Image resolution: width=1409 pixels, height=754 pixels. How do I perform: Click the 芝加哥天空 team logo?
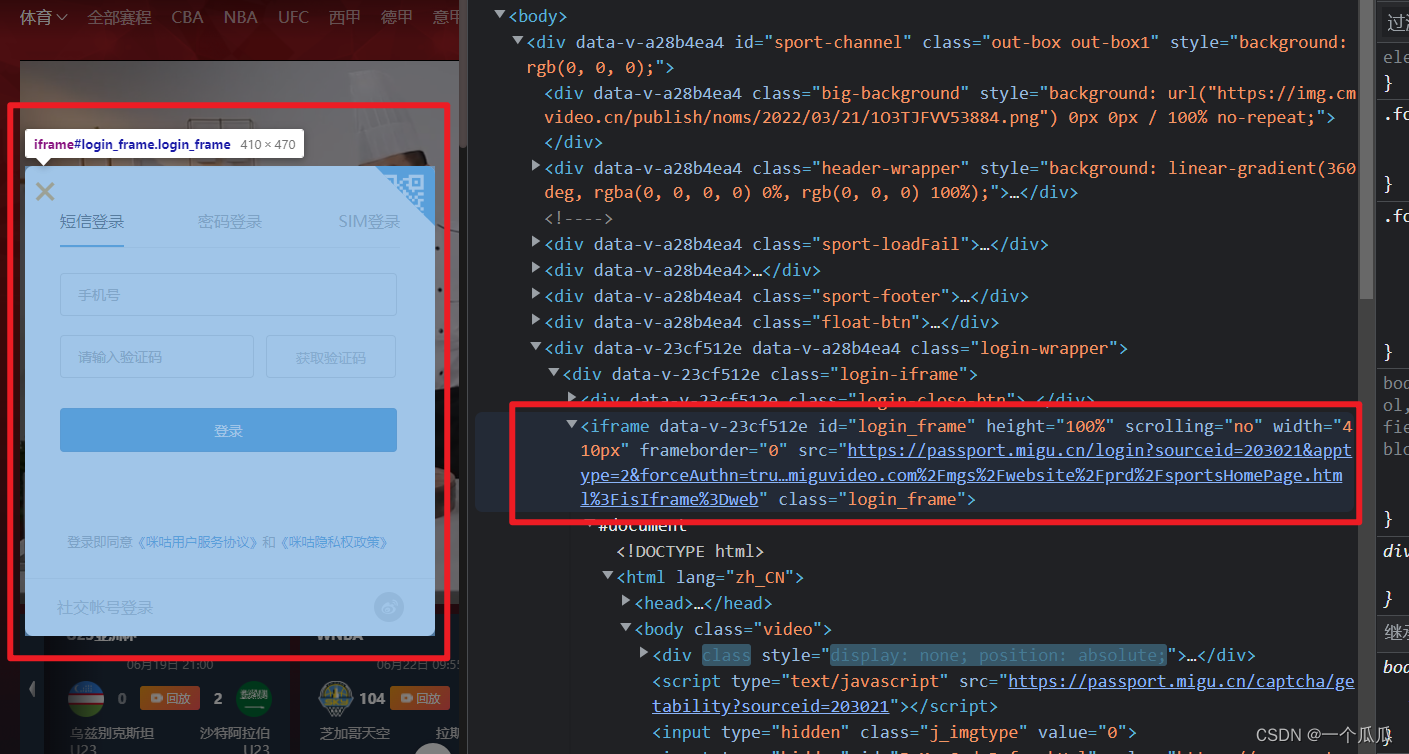pos(336,698)
